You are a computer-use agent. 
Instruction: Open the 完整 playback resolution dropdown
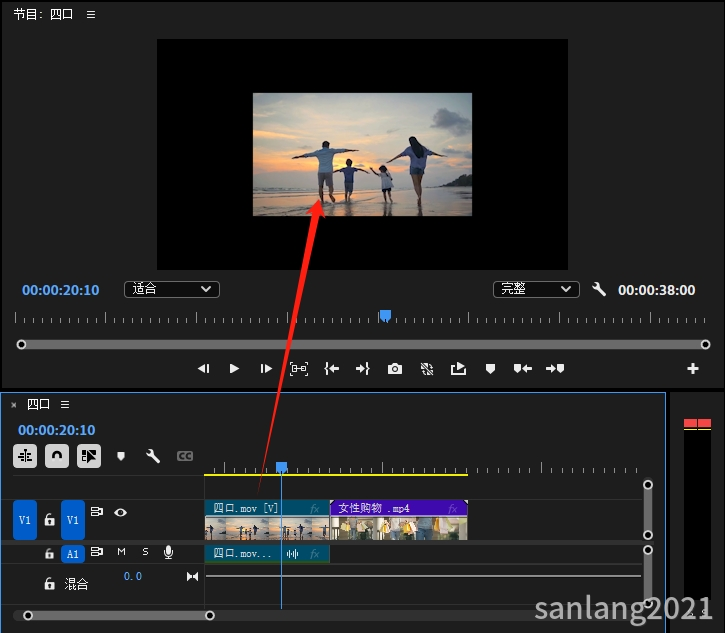click(536, 289)
